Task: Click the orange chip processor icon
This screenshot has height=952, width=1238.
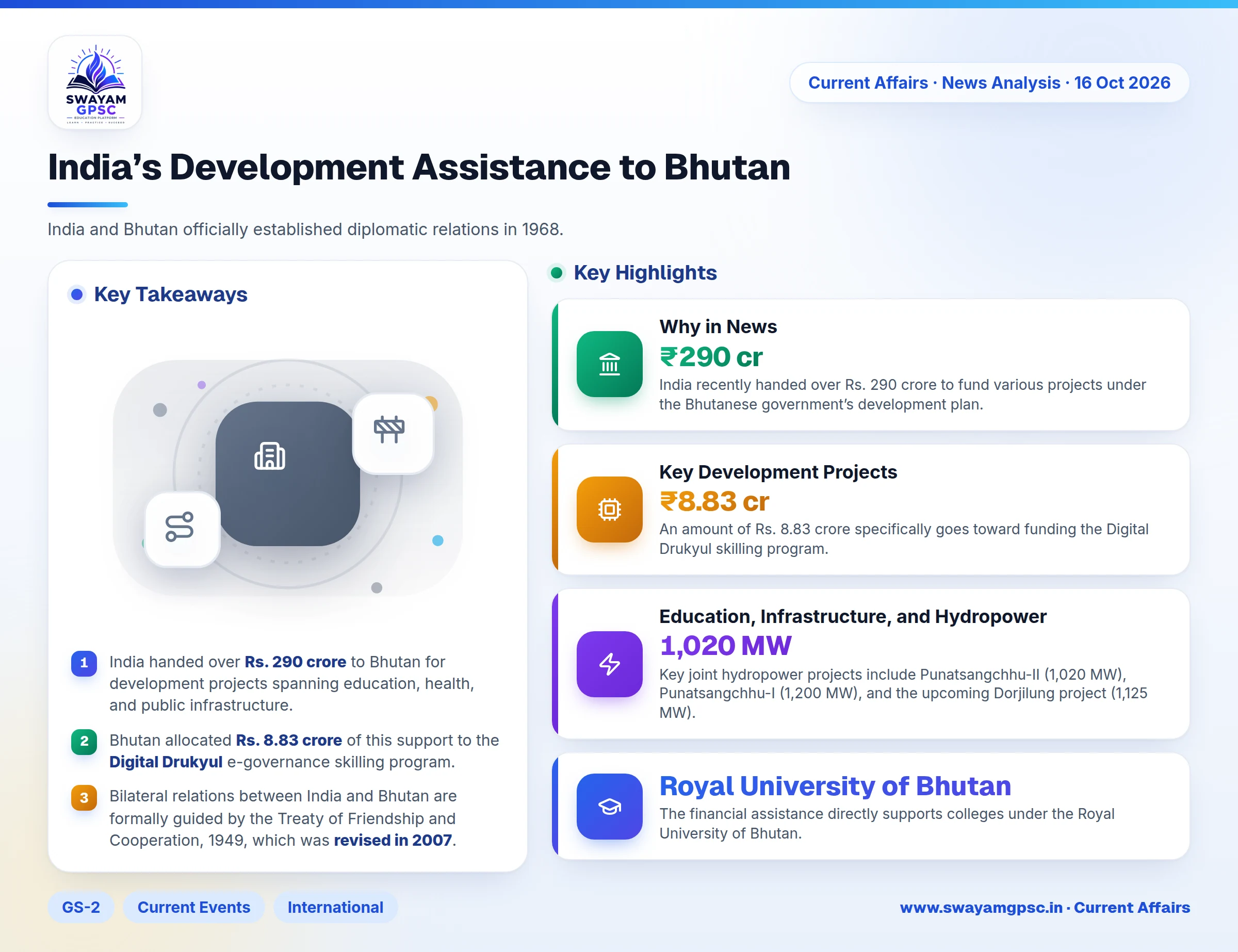Action: tap(609, 509)
